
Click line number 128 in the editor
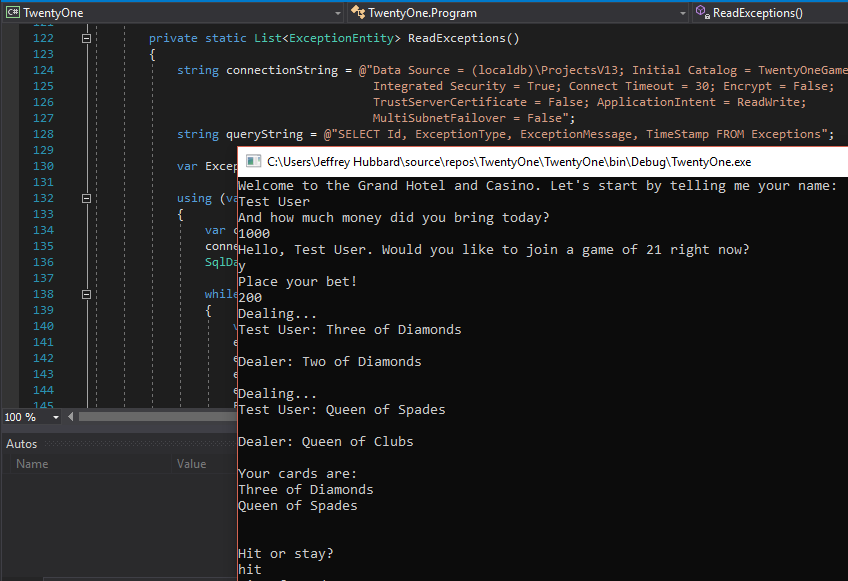point(43,134)
